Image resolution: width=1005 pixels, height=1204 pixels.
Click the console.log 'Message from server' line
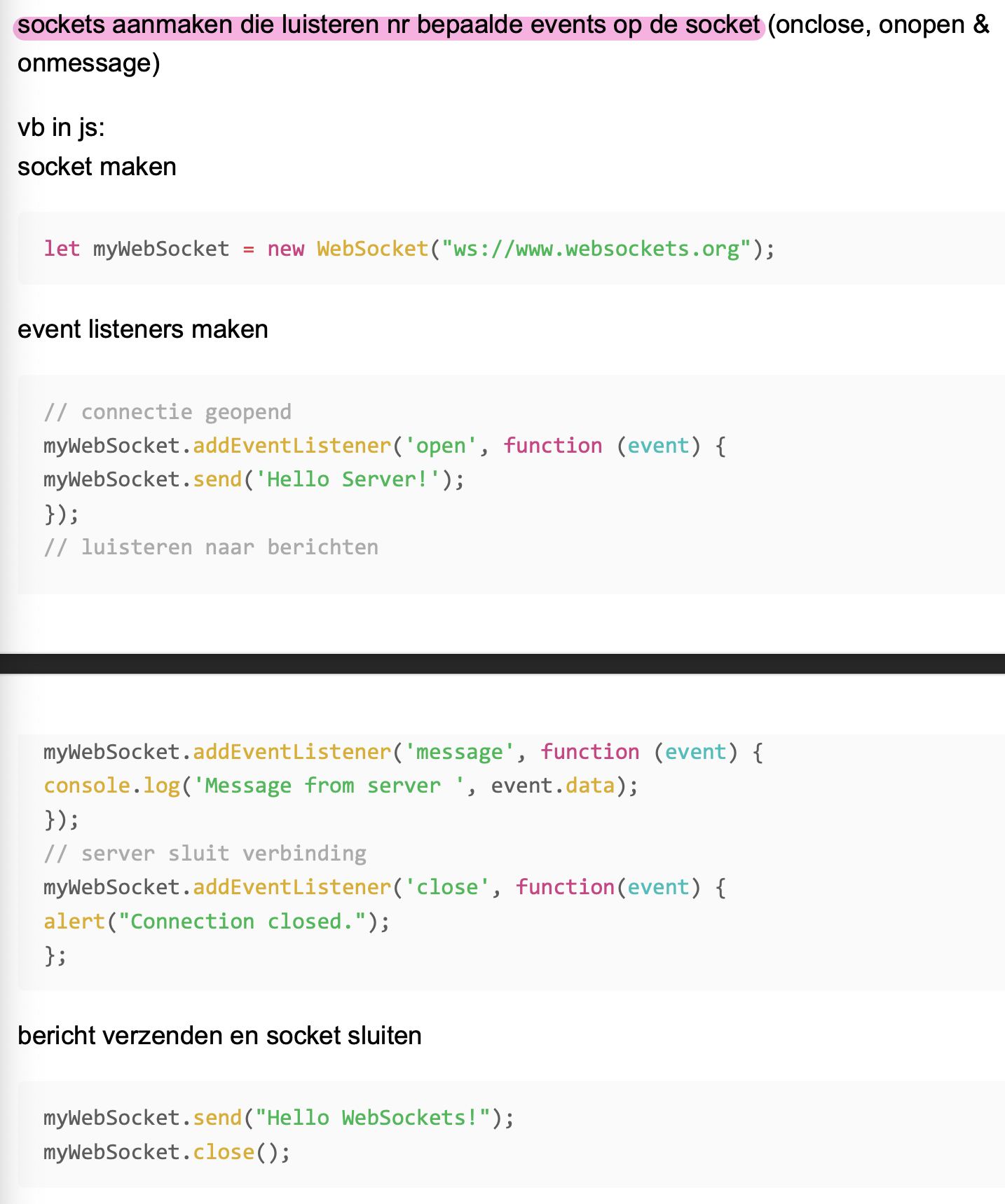(x=341, y=786)
